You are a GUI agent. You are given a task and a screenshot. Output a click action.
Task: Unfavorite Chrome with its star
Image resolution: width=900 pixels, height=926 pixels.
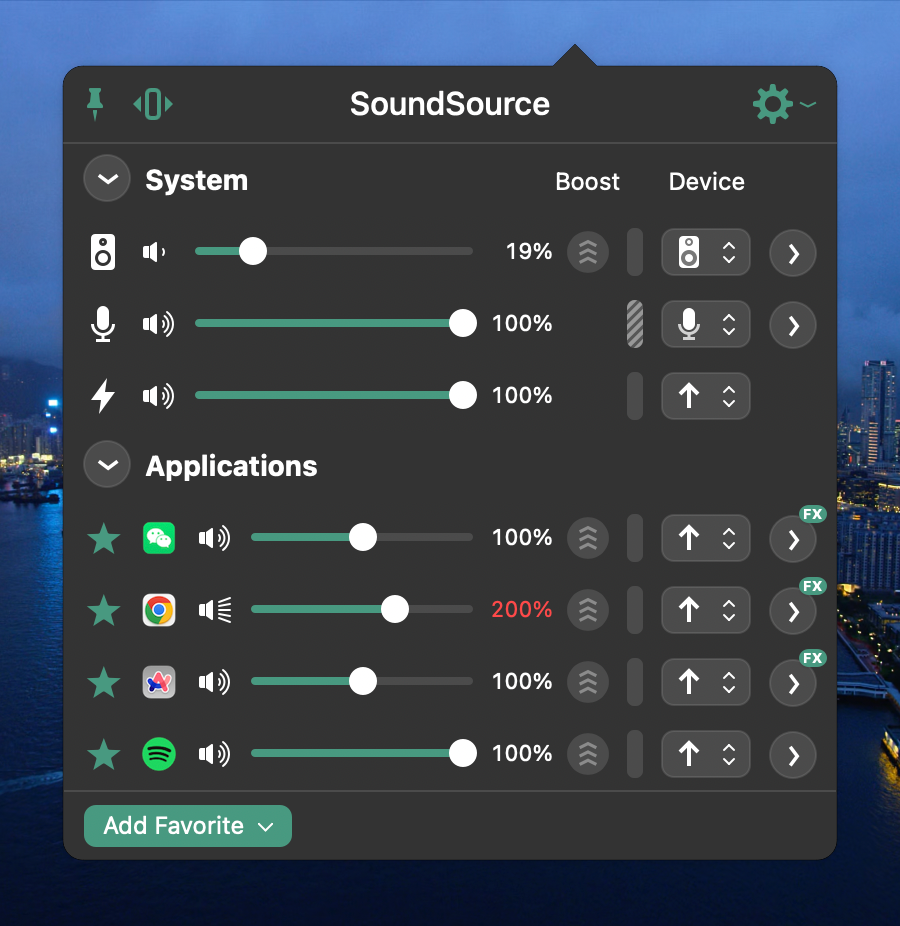[104, 611]
